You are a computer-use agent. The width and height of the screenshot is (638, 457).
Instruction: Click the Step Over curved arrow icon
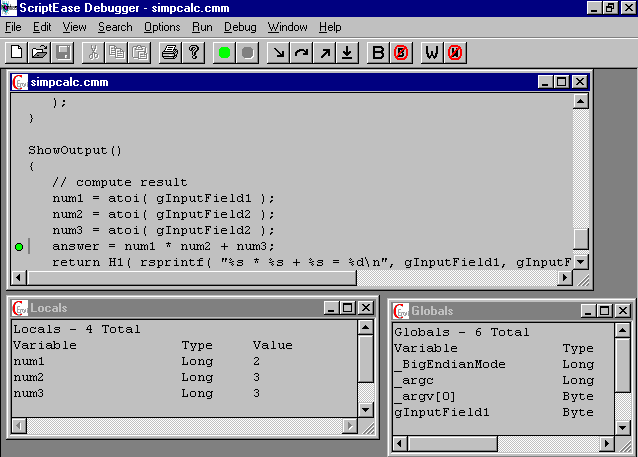(x=302, y=52)
